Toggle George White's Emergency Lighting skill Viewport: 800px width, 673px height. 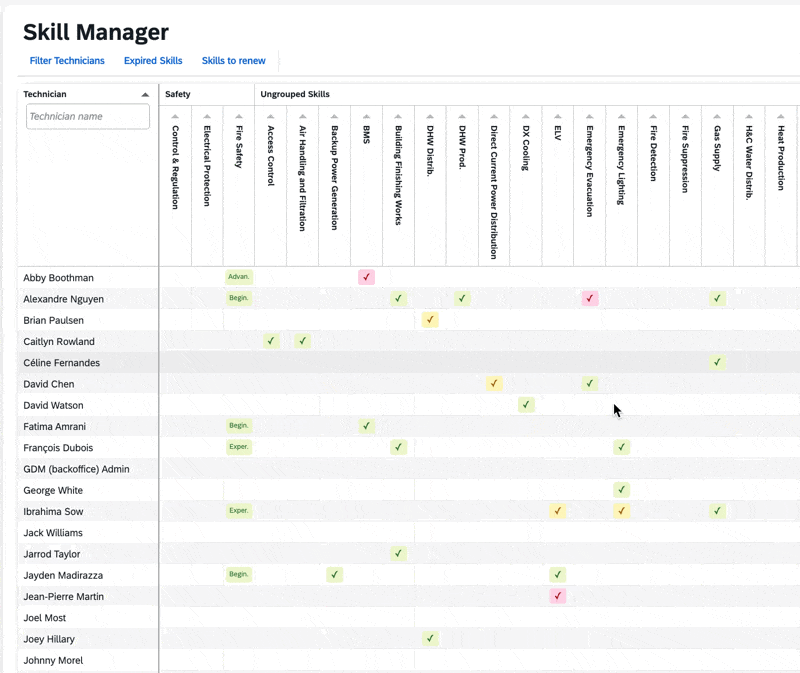click(622, 490)
